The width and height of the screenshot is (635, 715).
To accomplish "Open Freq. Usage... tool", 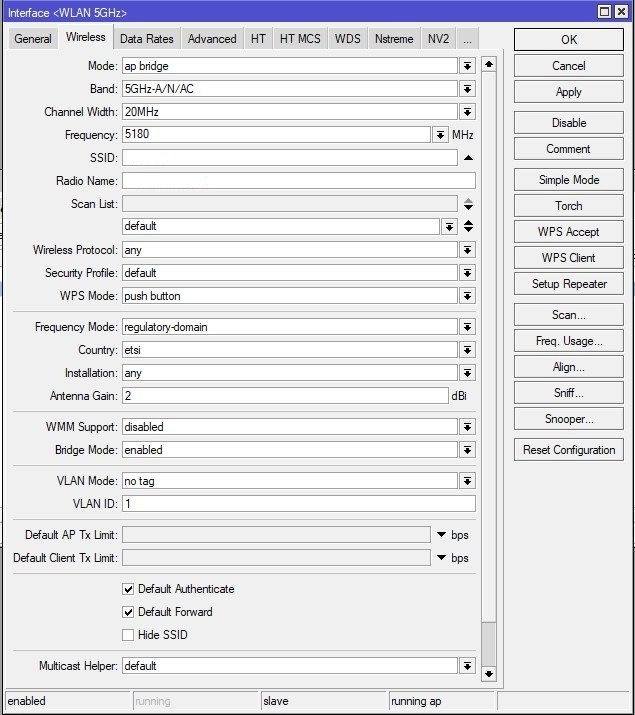I will 569,341.
